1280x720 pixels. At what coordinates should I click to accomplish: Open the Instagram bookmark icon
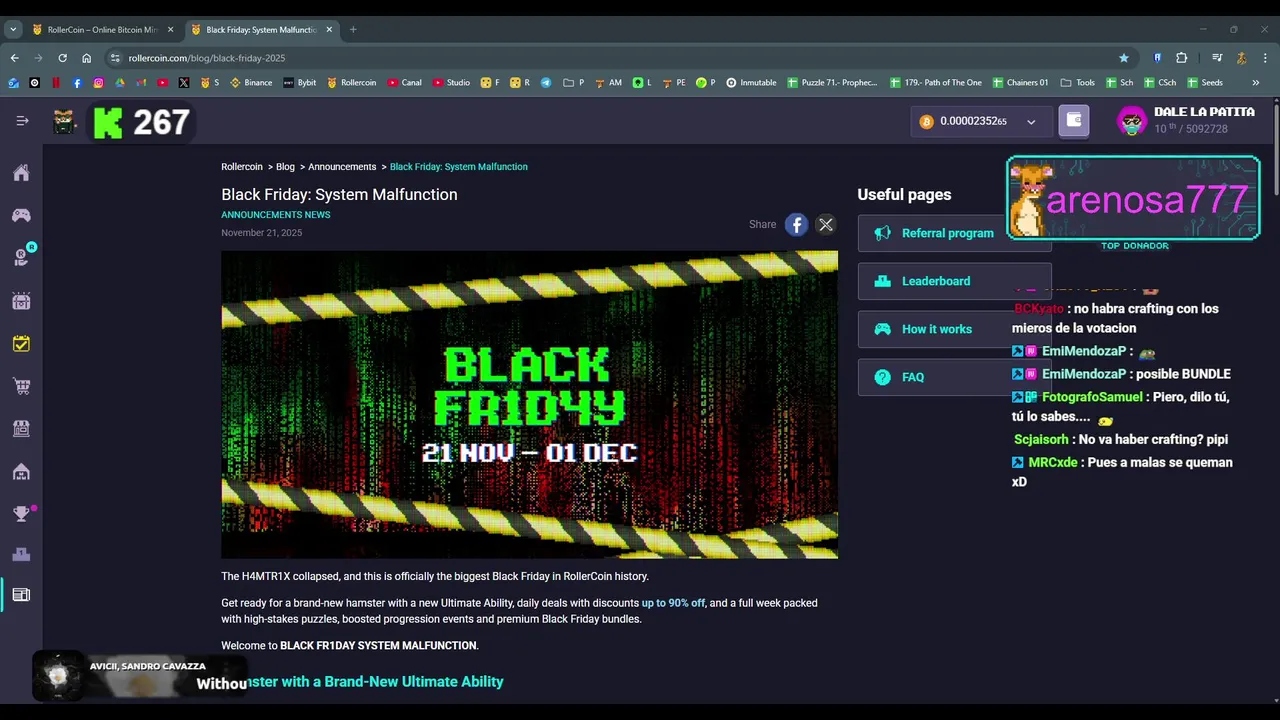[x=98, y=83]
